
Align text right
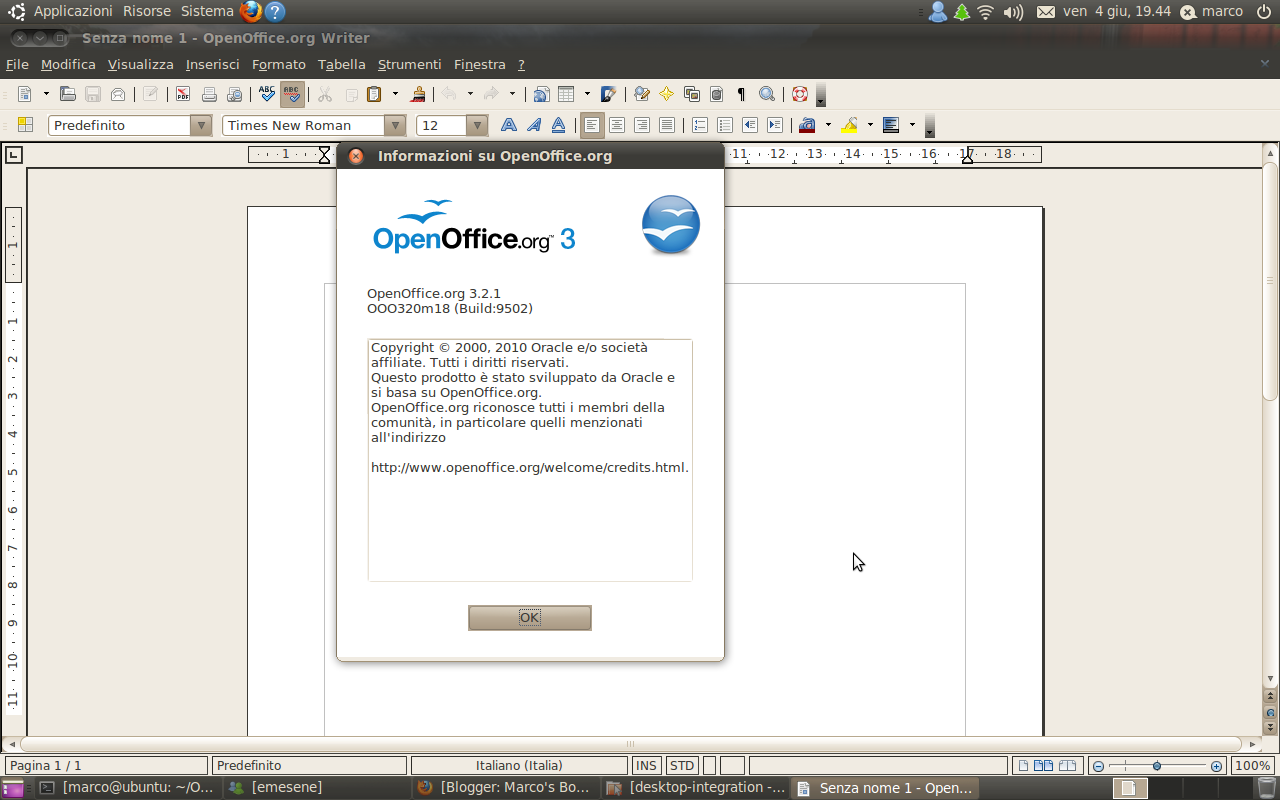(x=642, y=125)
